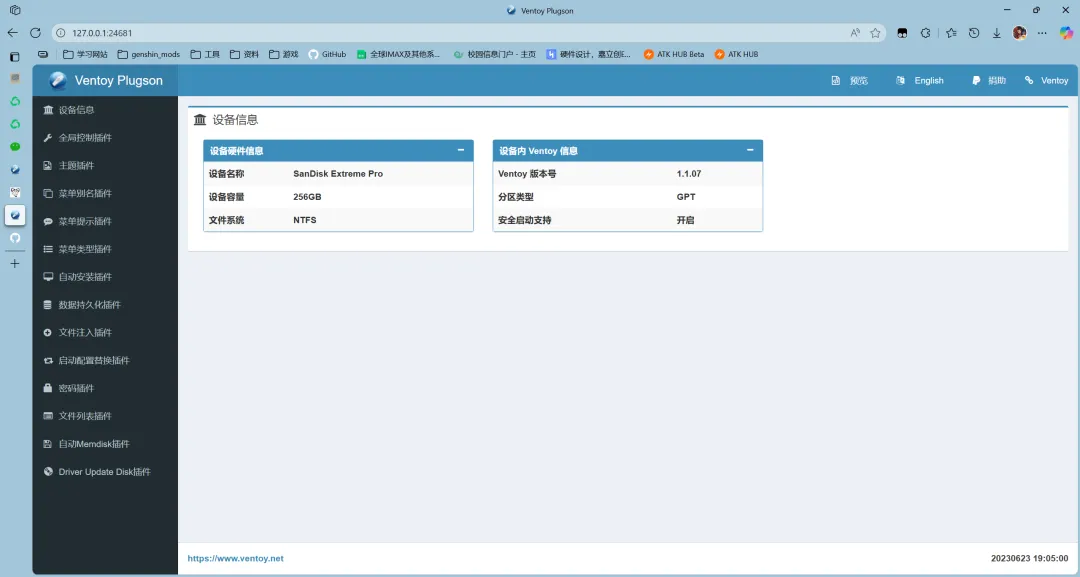Select the highlighted active Ventoy vertical tab
Viewport: 1080px width, 577px height.
pos(15,216)
